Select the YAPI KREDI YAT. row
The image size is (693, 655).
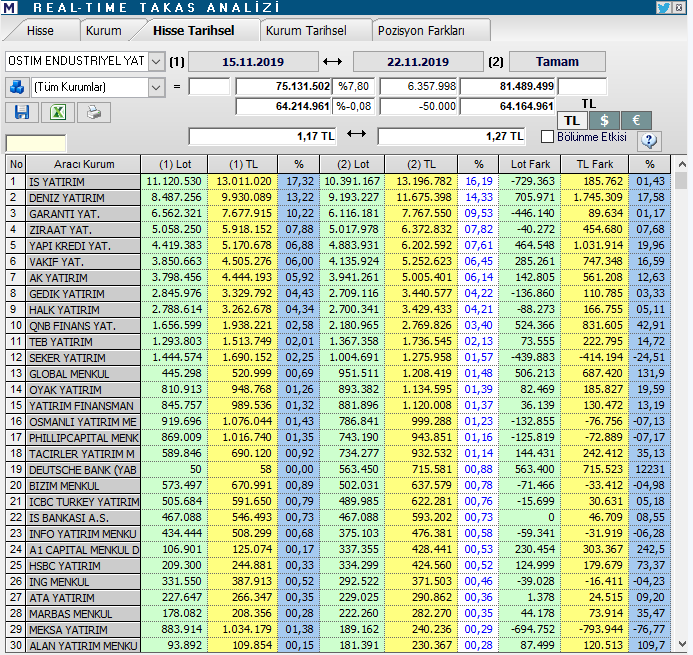(338, 246)
